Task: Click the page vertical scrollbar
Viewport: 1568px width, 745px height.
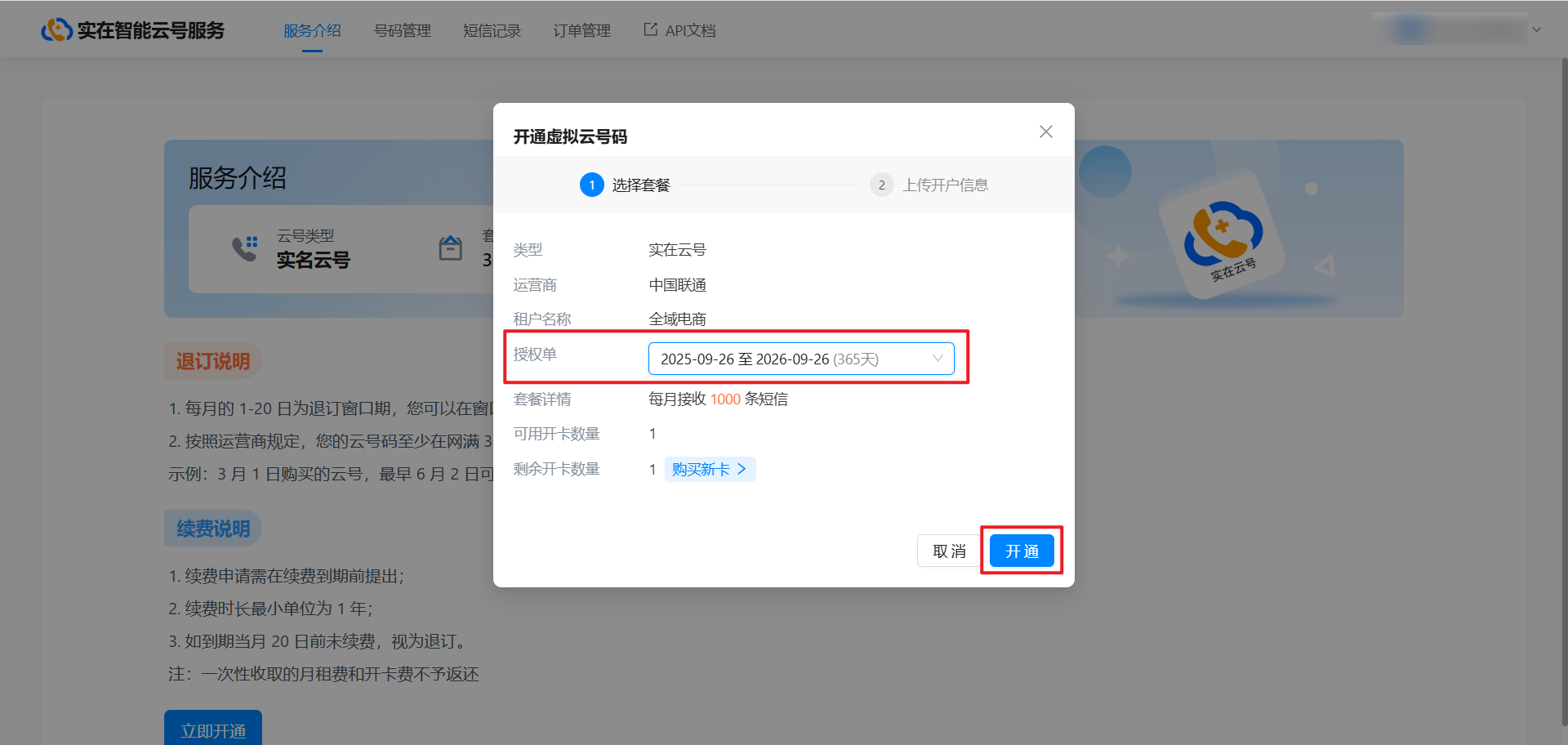Action: (1563, 392)
